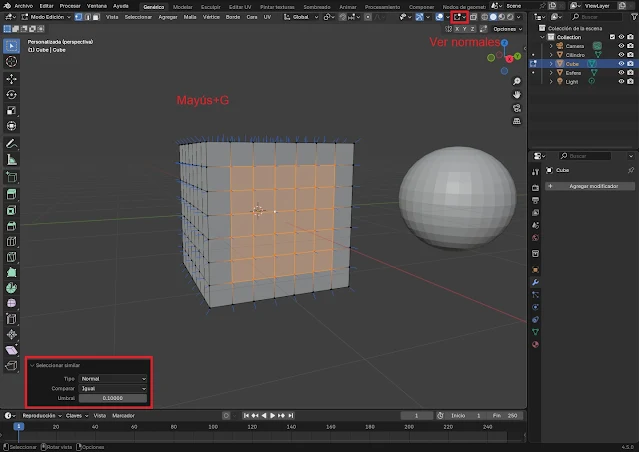The height and width of the screenshot is (452, 639).
Task: Open the Comparar Igual dropdown
Action: point(113,388)
